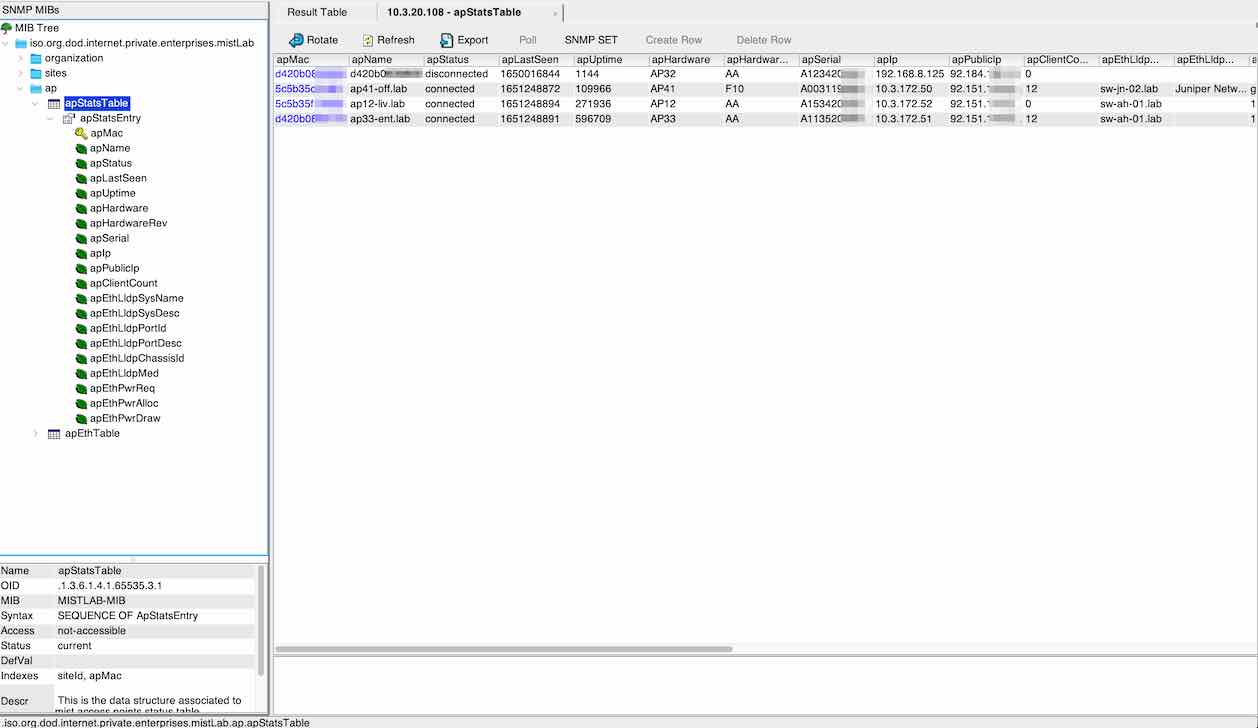Viewport: 1258px width, 728px height.
Task: Click the Create Row button
Action: (673, 39)
